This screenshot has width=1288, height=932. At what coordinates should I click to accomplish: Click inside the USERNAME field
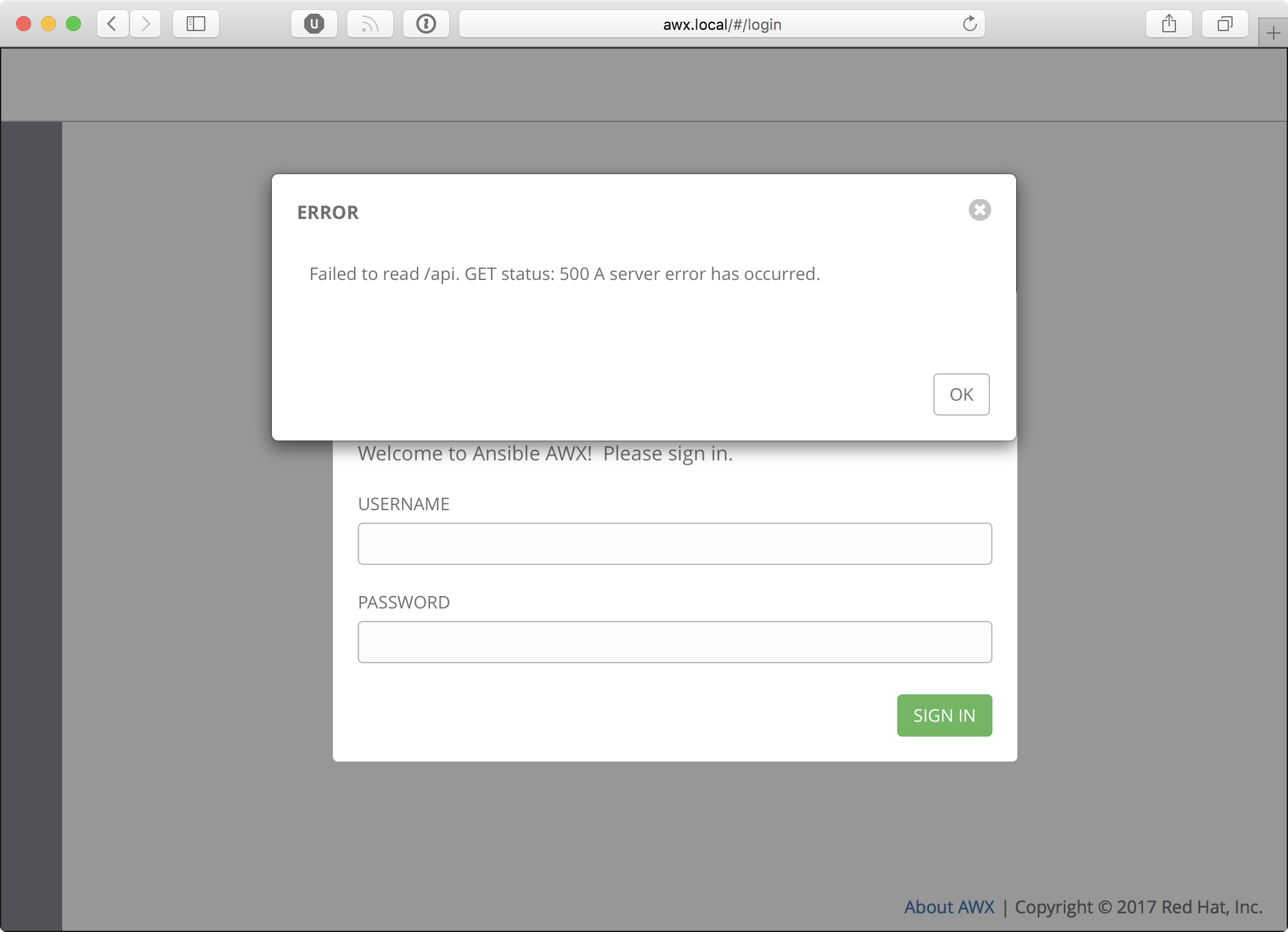point(674,544)
